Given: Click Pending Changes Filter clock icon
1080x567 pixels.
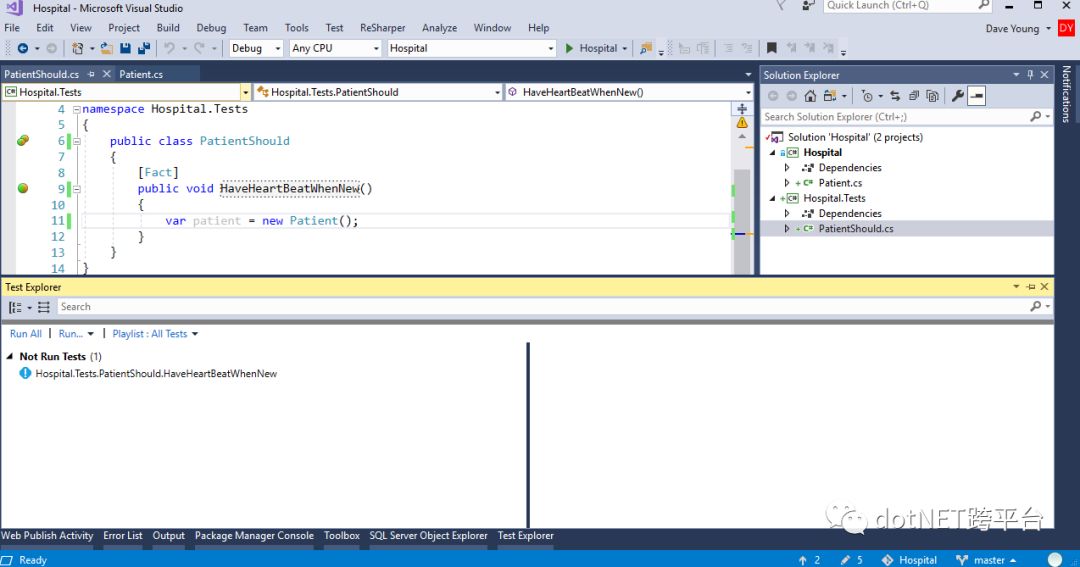Looking at the screenshot, I should (867, 96).
